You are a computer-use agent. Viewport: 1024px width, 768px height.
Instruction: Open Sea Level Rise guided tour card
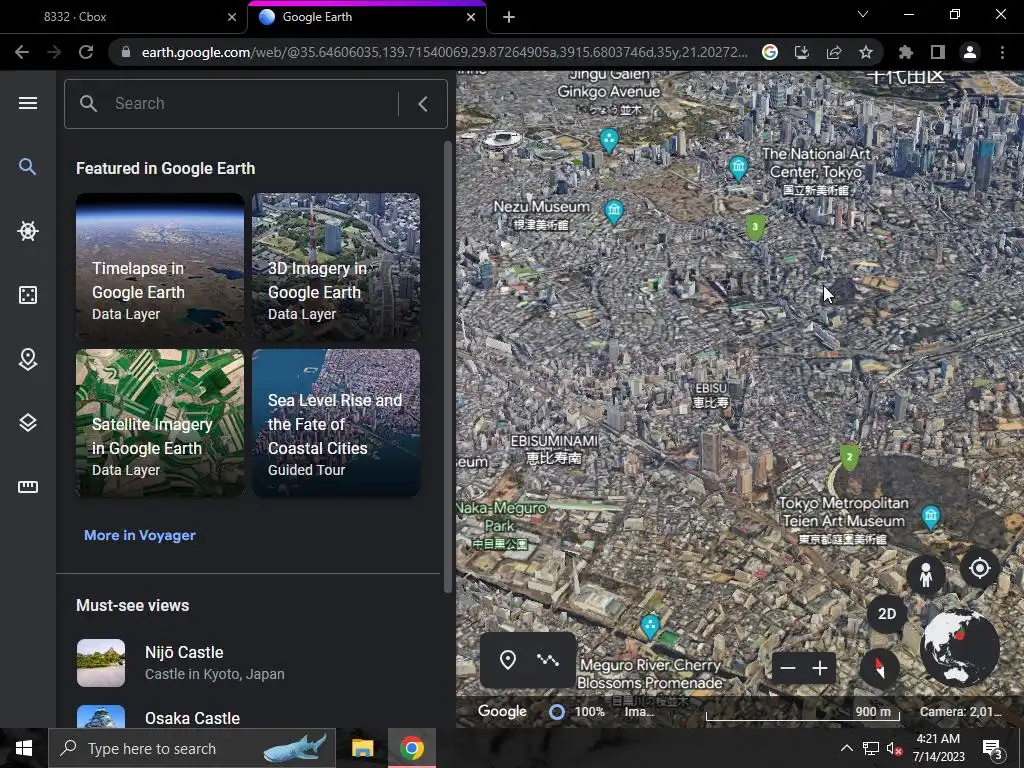click(336, 423)
